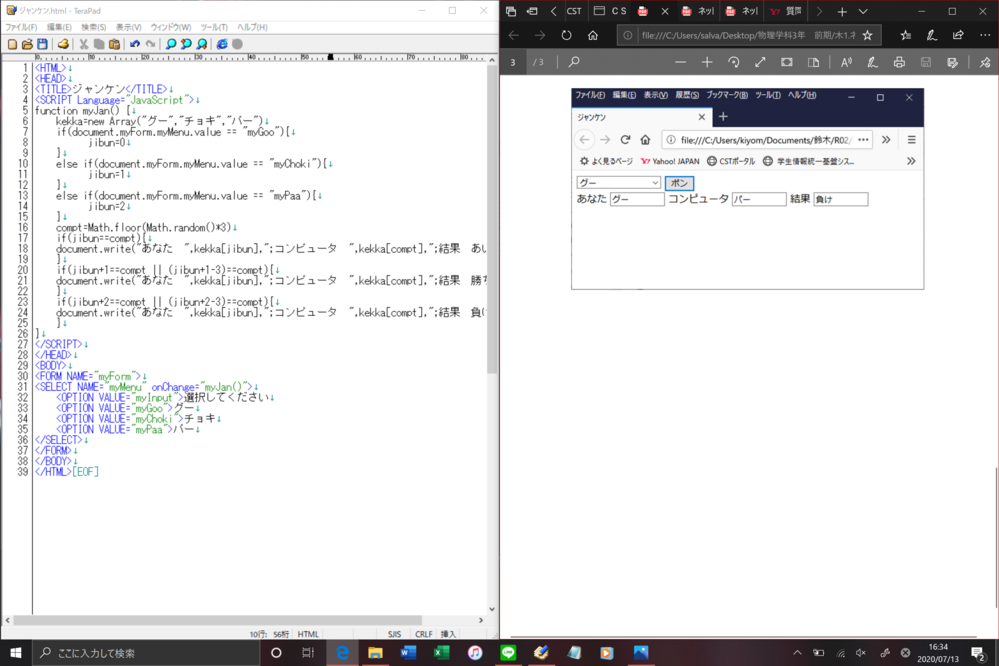Click SJIS encoding in TeraPad status bar

(x=394, y=634)
